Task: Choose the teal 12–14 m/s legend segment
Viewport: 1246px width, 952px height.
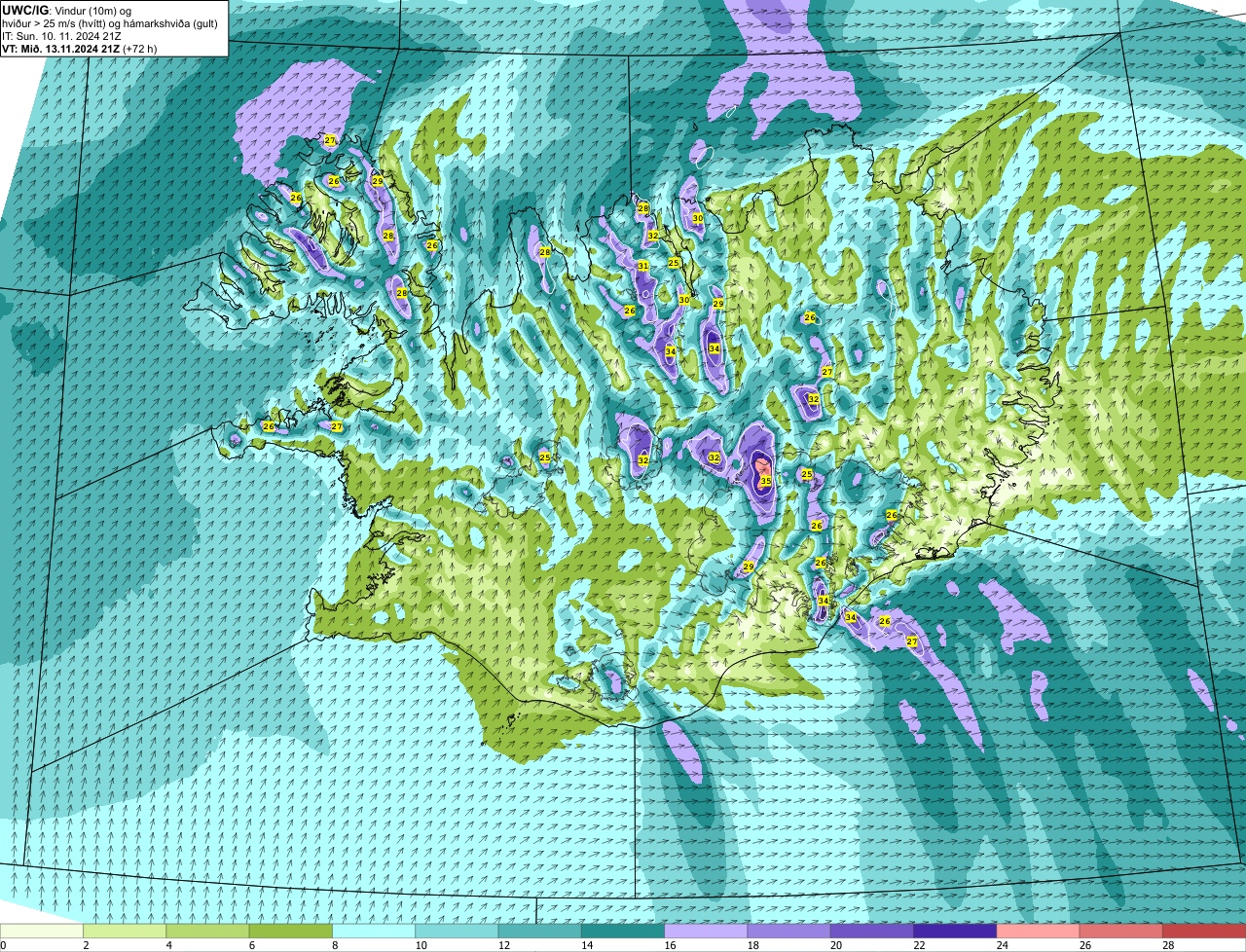Action: tap(540, 932)
